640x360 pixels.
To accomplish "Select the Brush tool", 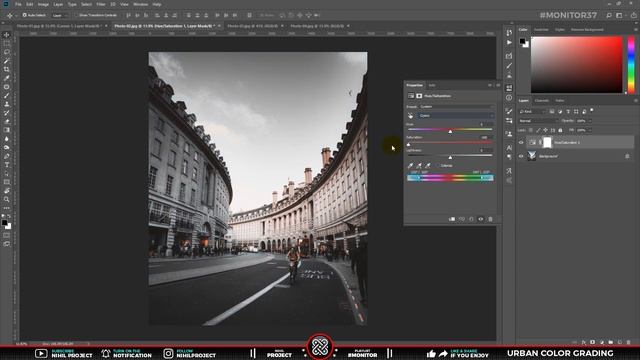I will click(7, 96).
